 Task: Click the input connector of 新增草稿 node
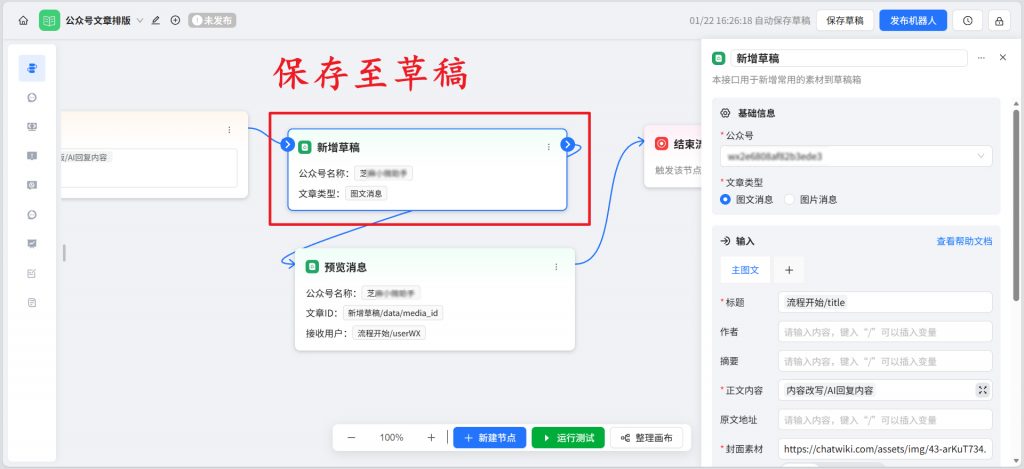288,144
